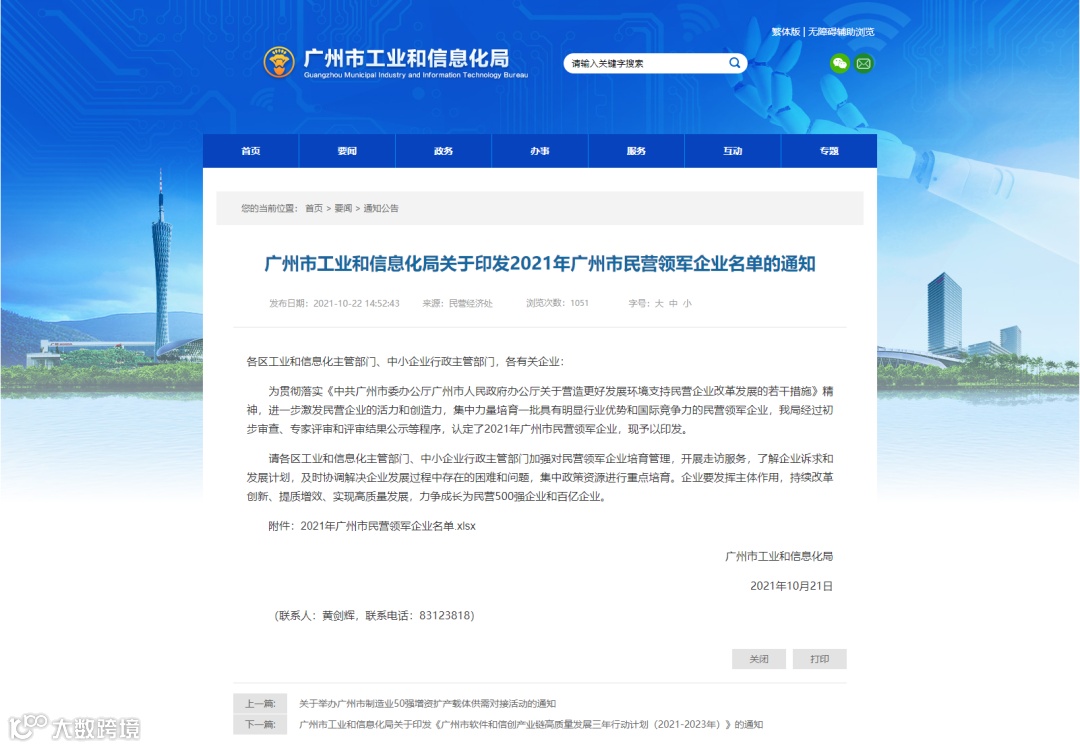The width and height of the screenshot is (1080, 748).
Task: Open next article about 软件和信创产业链 plan
Action: coord(531,725)
